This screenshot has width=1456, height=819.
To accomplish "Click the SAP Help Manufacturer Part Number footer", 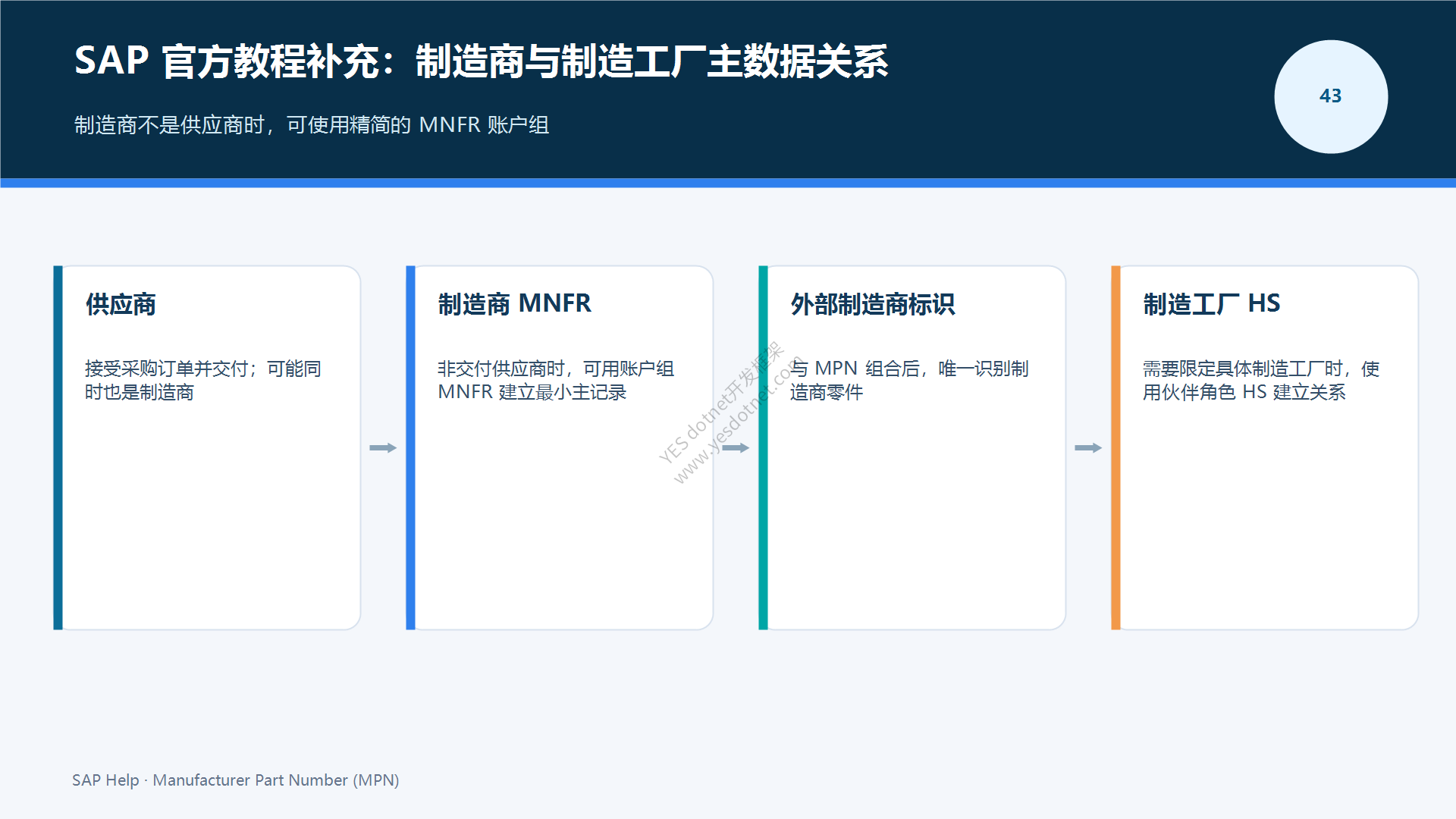I will click(x=235, y=780).
